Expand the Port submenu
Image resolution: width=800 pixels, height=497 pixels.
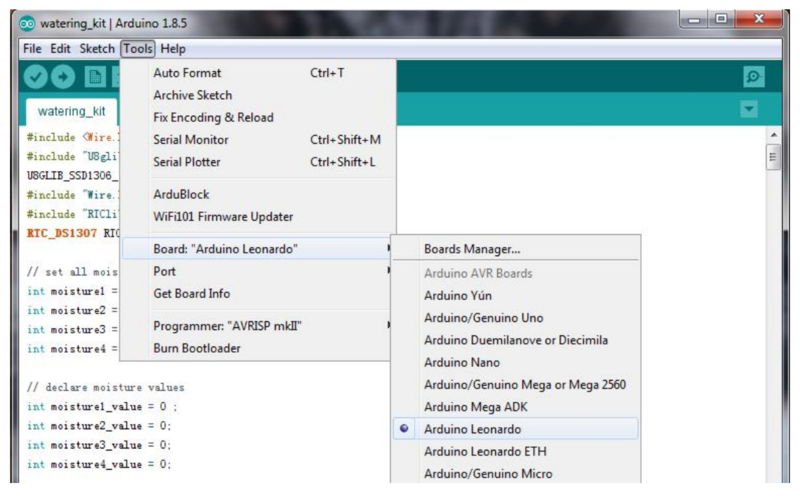[x=258, y=271]
